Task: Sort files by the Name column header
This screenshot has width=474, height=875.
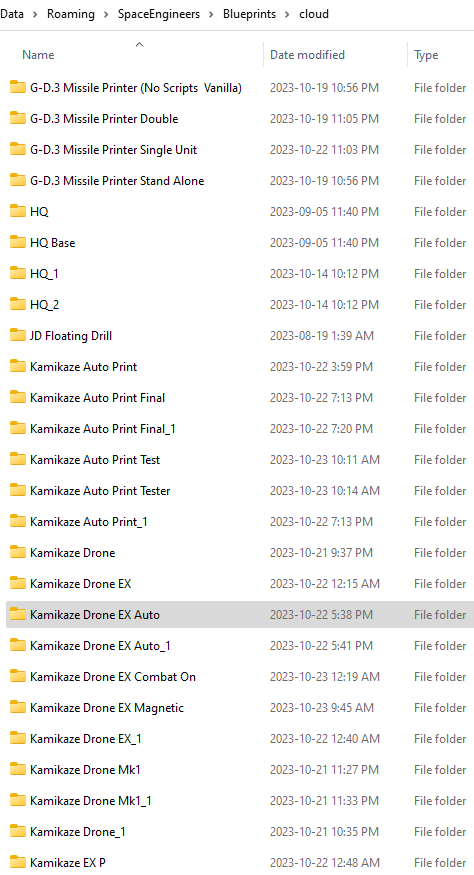Action: pyautogui.click(x=38, y=55)
